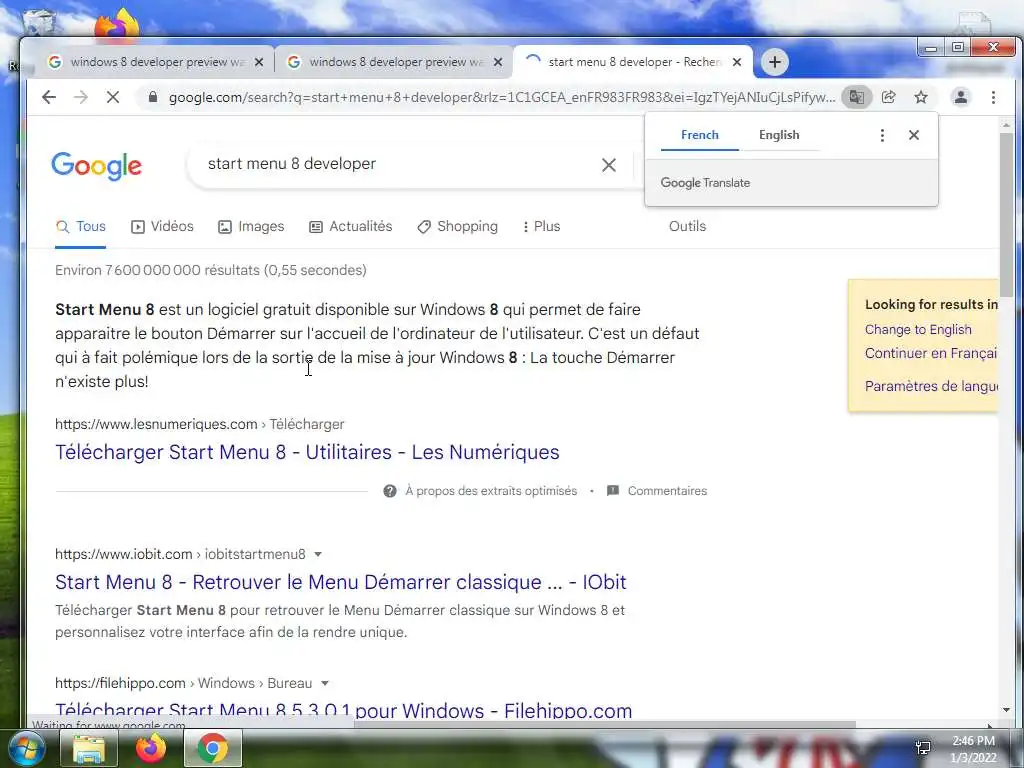Click the share page icon

889,97
